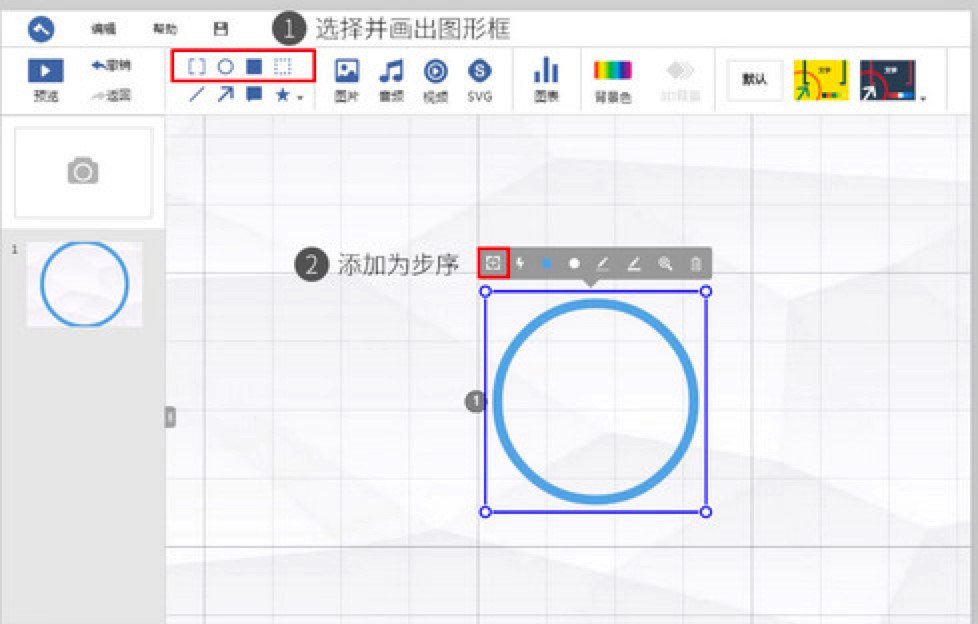Expand the theme list dropdown arrow
978x624 pixels.
pyautogui.click(x=923, y=98)
